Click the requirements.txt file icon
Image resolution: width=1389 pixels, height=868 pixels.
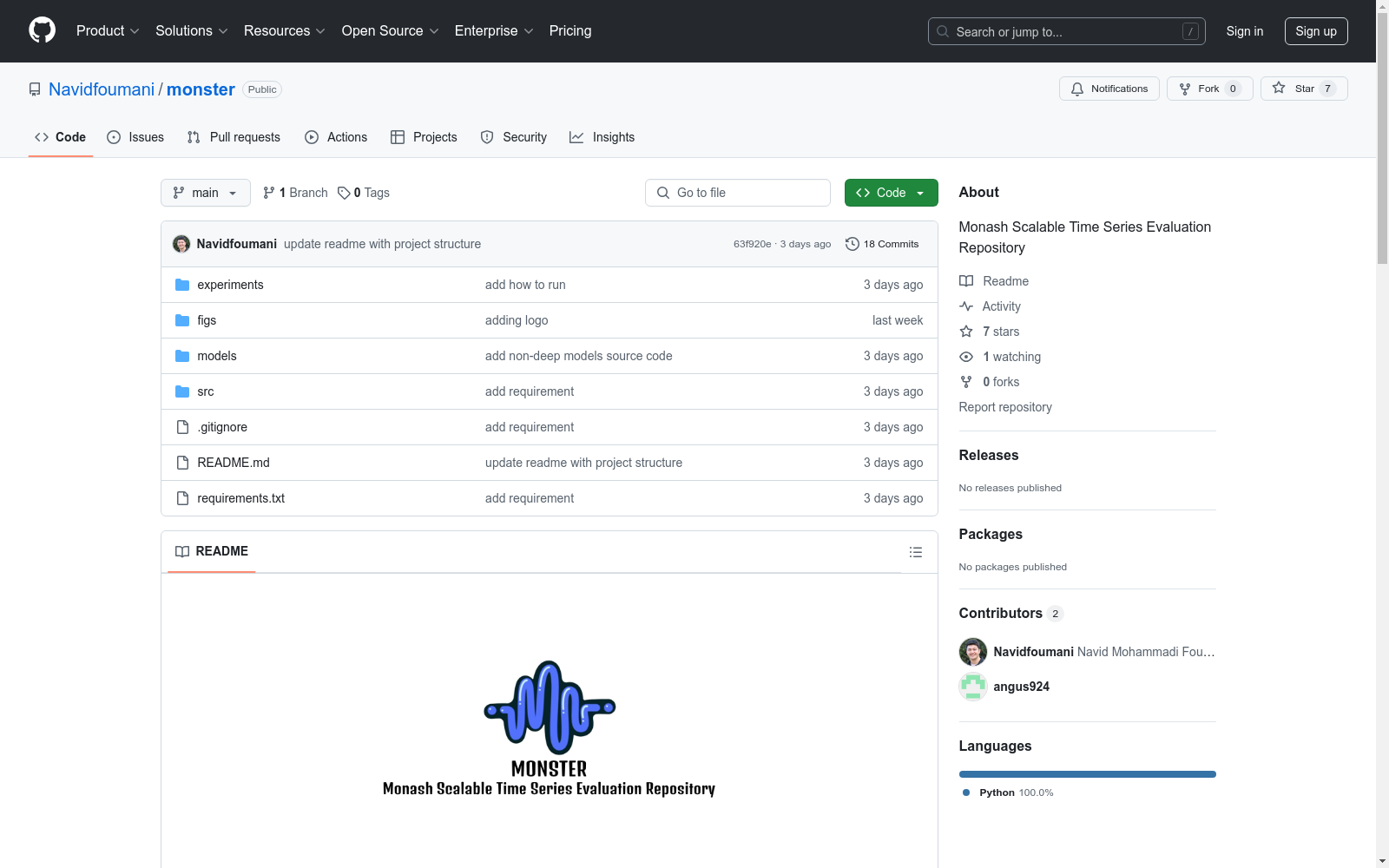[x=182, y=498]
